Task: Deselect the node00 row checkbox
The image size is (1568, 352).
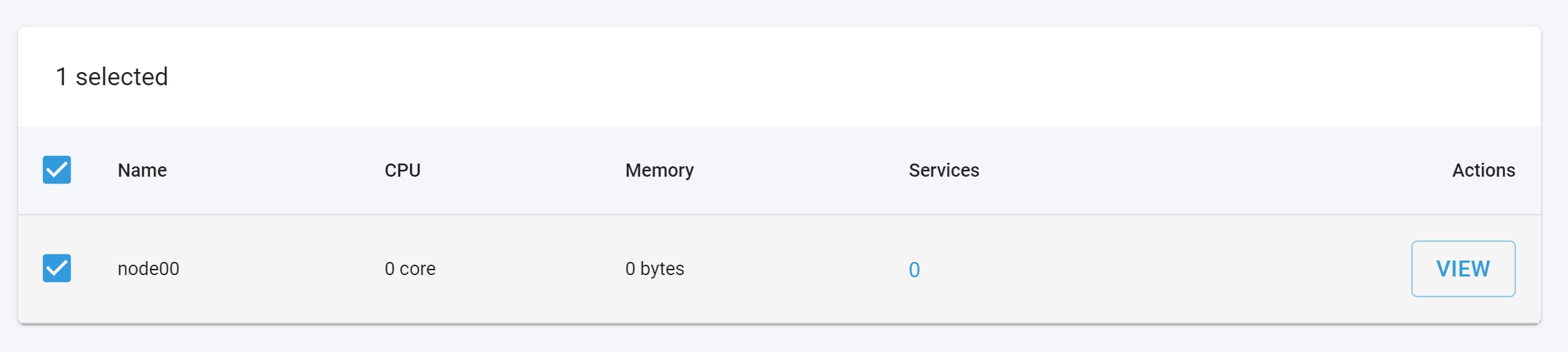Action: coord(57,268)
